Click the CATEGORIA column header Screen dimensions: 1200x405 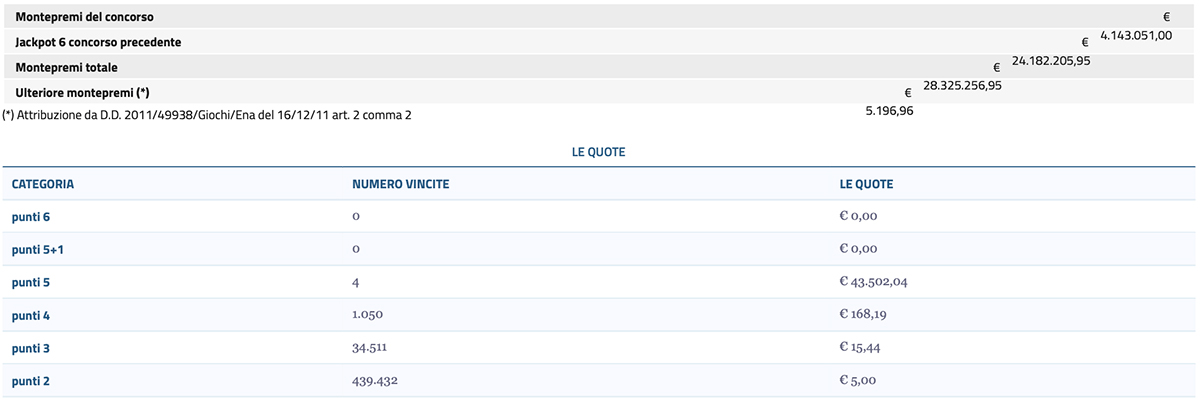pos(43,185)
